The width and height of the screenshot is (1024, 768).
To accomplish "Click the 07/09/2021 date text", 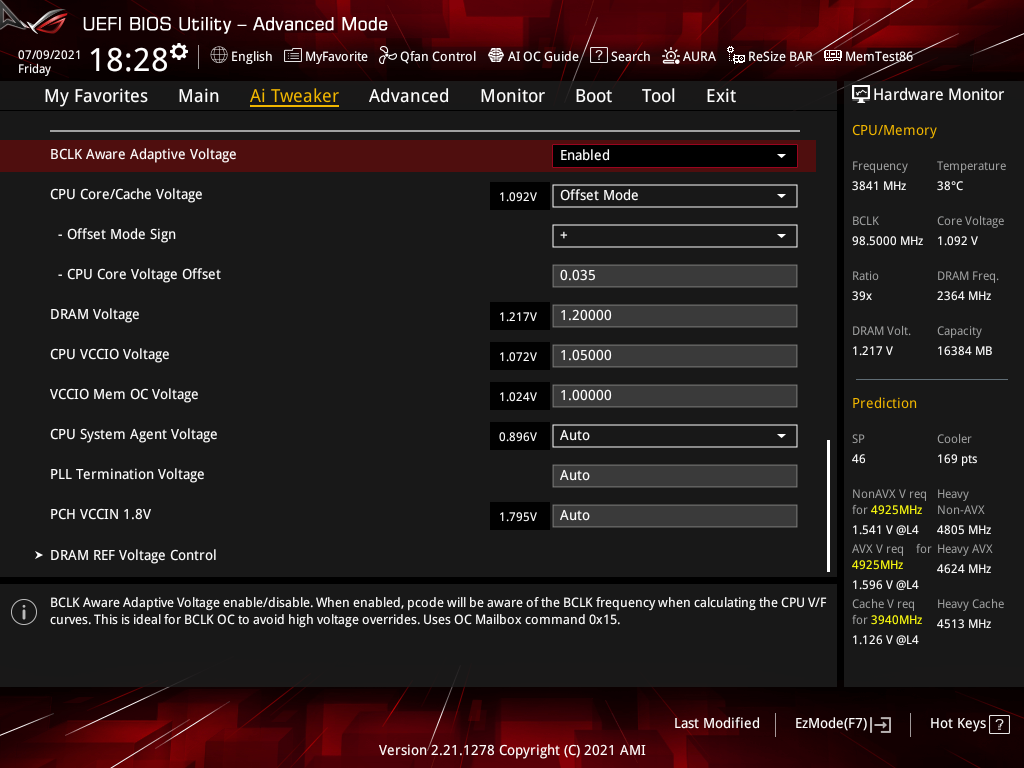I will (x=49, y=55).
